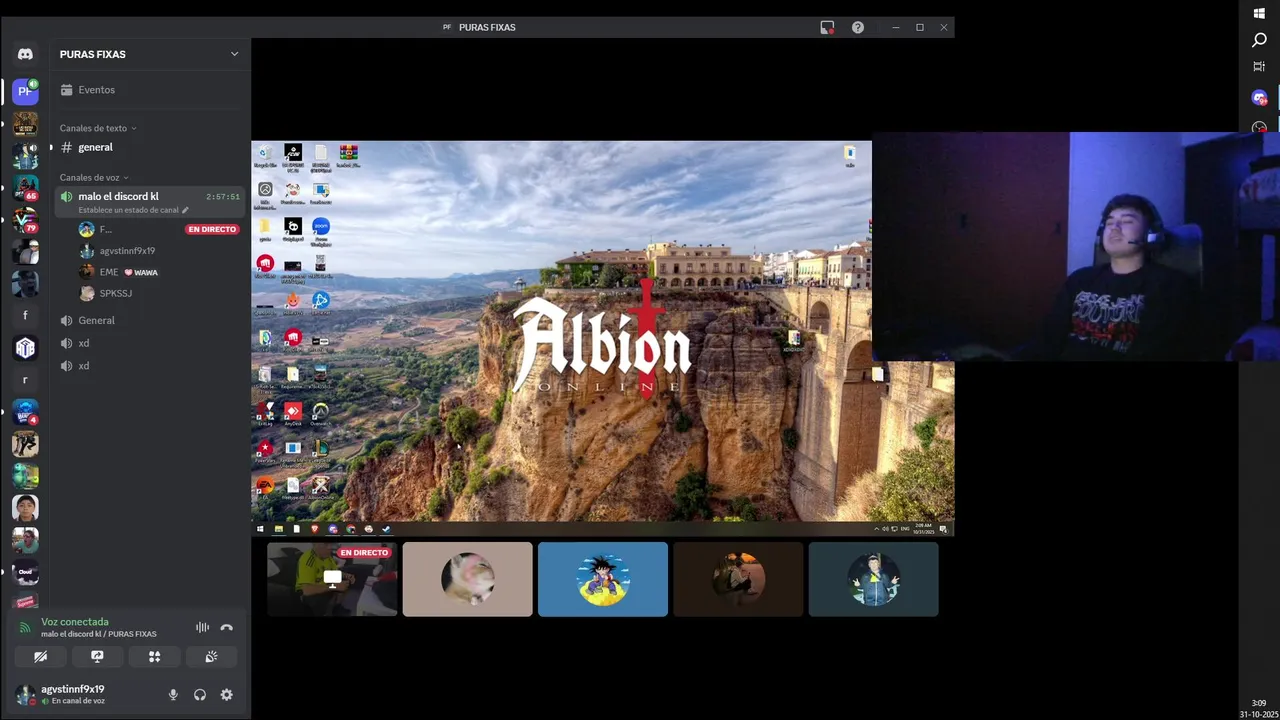Select the PURAS FIXAS server icon
Image resolution: width=1280 pixels, height=720 pixels.
coord(25,91)
